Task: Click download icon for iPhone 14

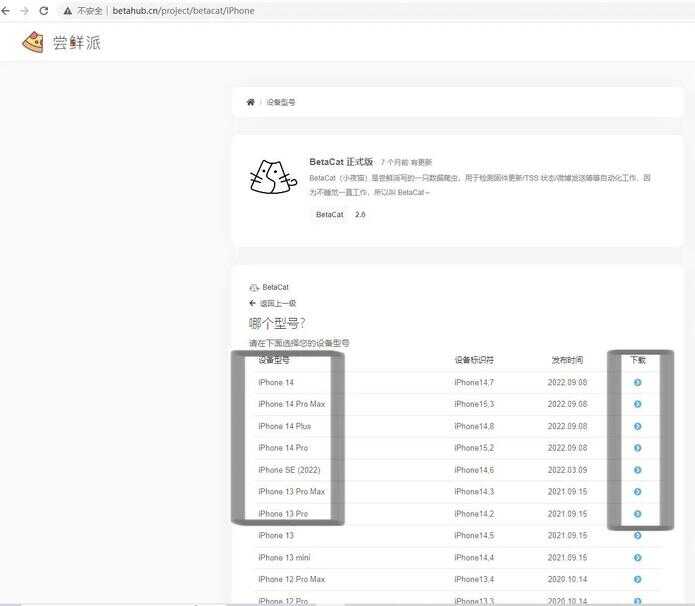Action: pyautogui.click(x=637, y=382)
